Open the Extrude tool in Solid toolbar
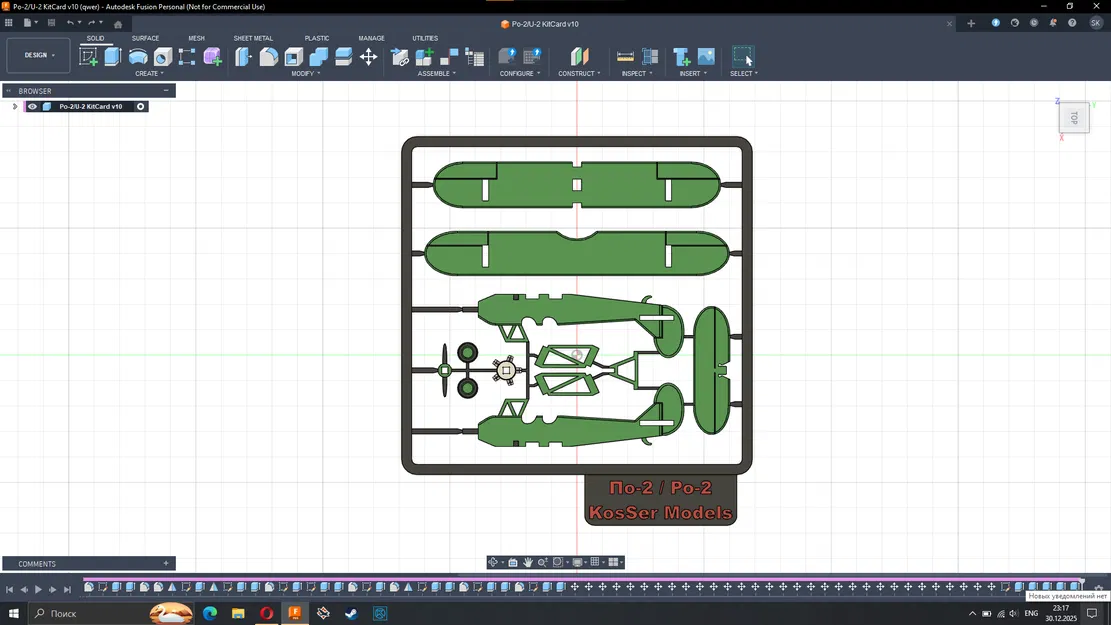The height and width of the screenshot is (625, 1111). click(x=112, y=57)
